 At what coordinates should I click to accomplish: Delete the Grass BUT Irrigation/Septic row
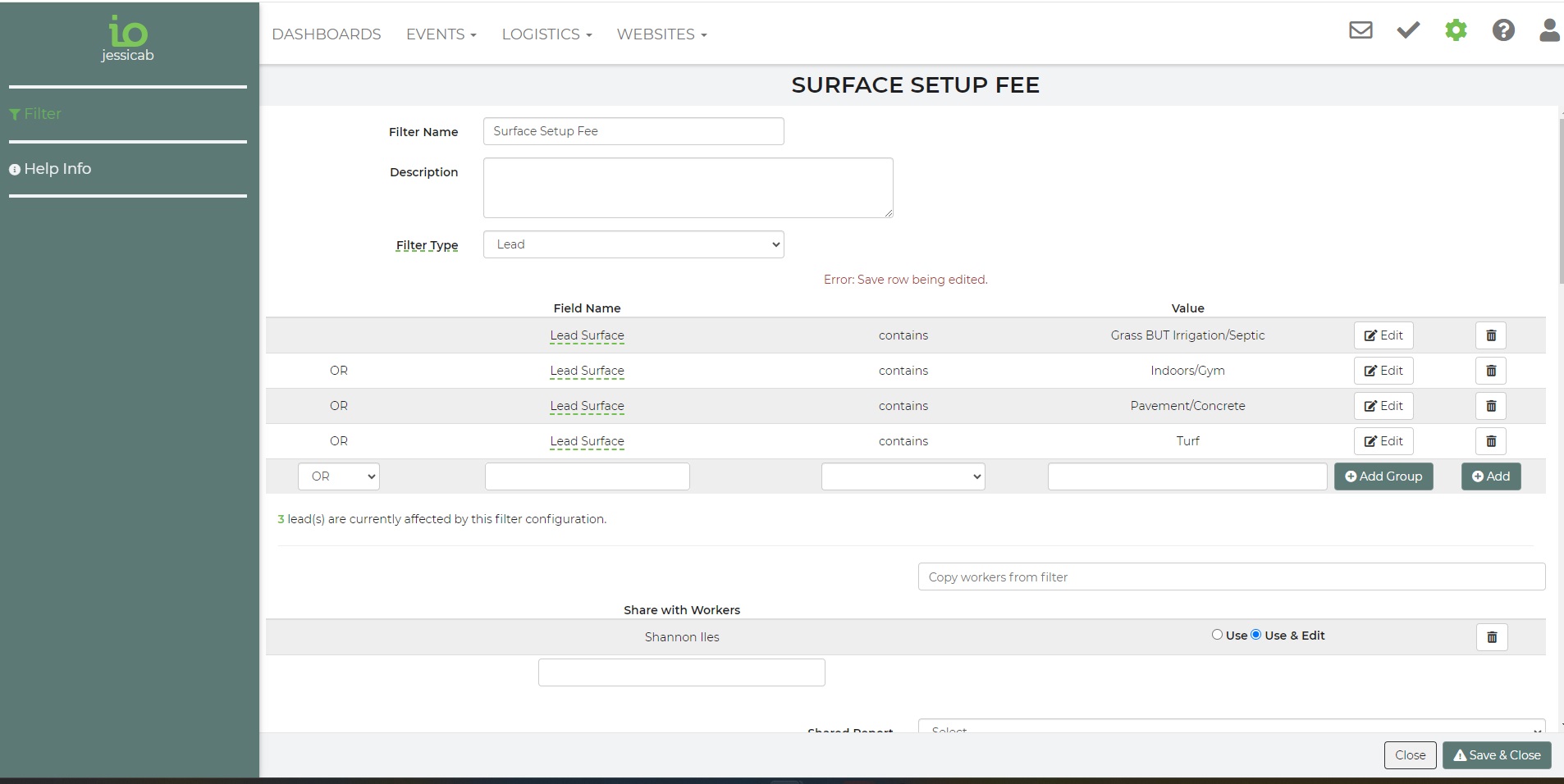coord(1491,335)
